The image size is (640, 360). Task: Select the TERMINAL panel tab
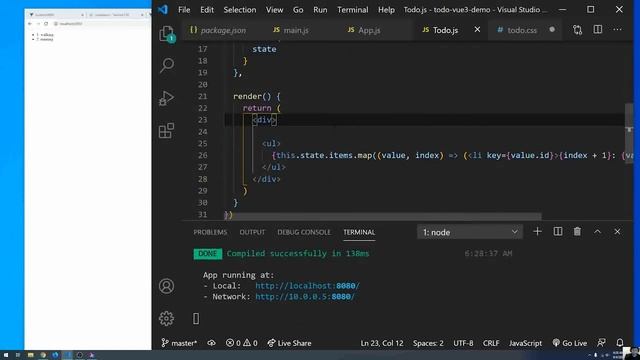359,232
